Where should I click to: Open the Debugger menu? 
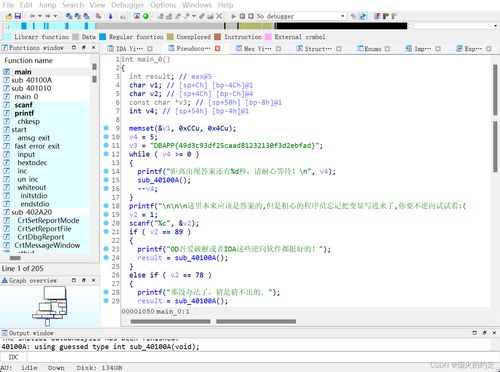(127, 5)
